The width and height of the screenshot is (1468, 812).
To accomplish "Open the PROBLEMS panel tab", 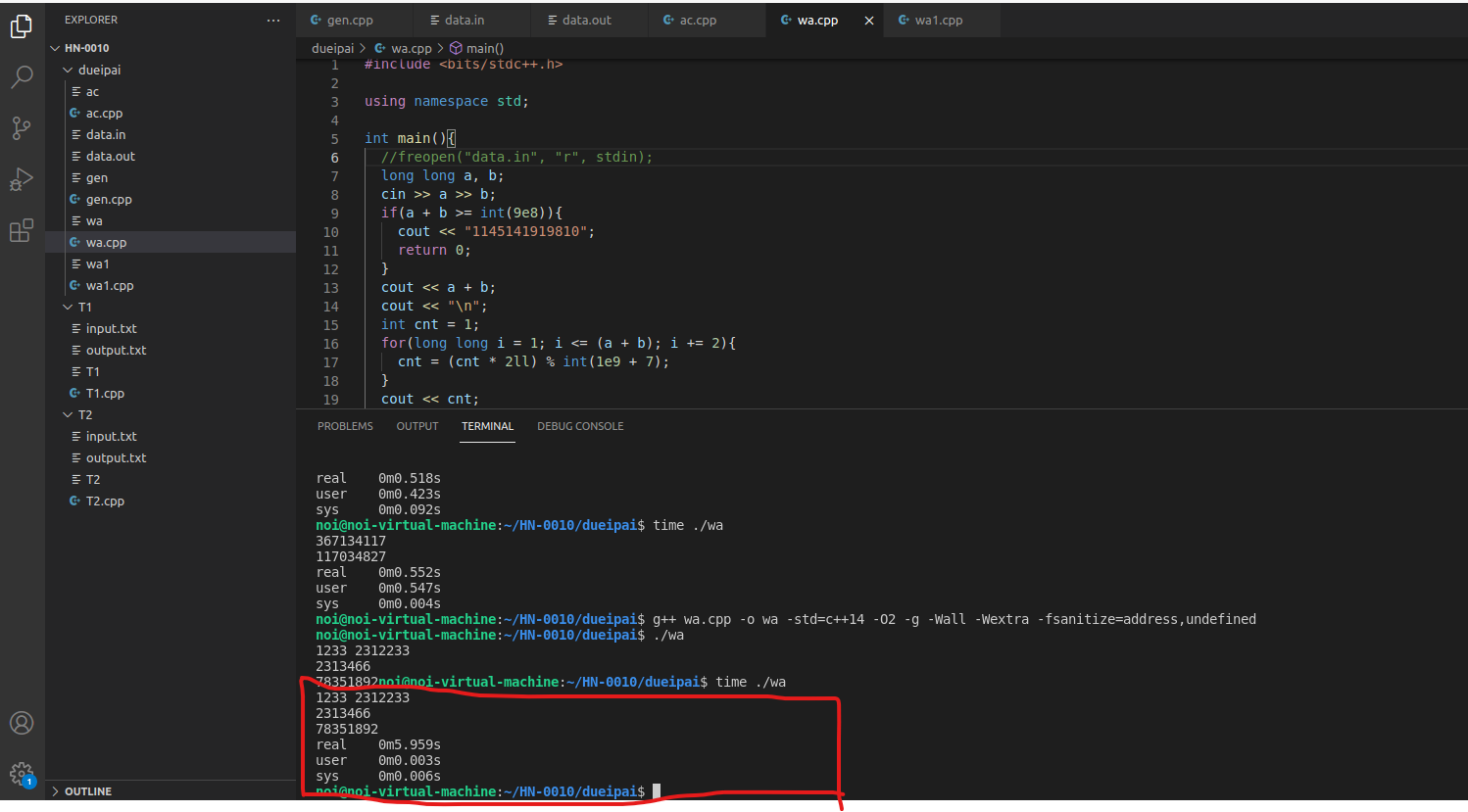I will click(345, 426).
